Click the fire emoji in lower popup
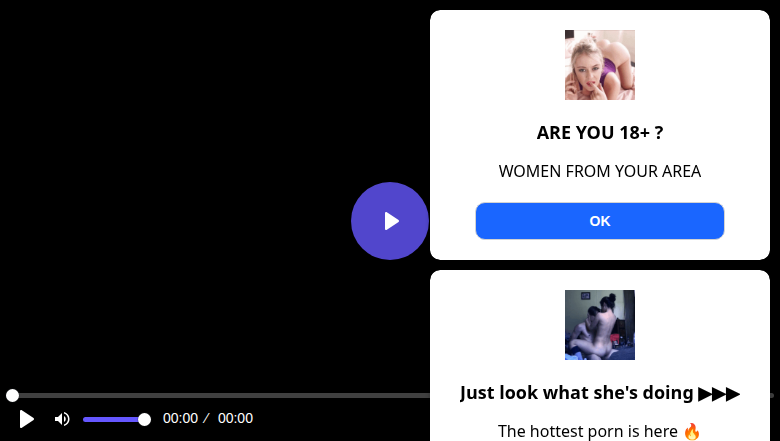The width and height of the screenshot is (780, 441). point(692,432)
